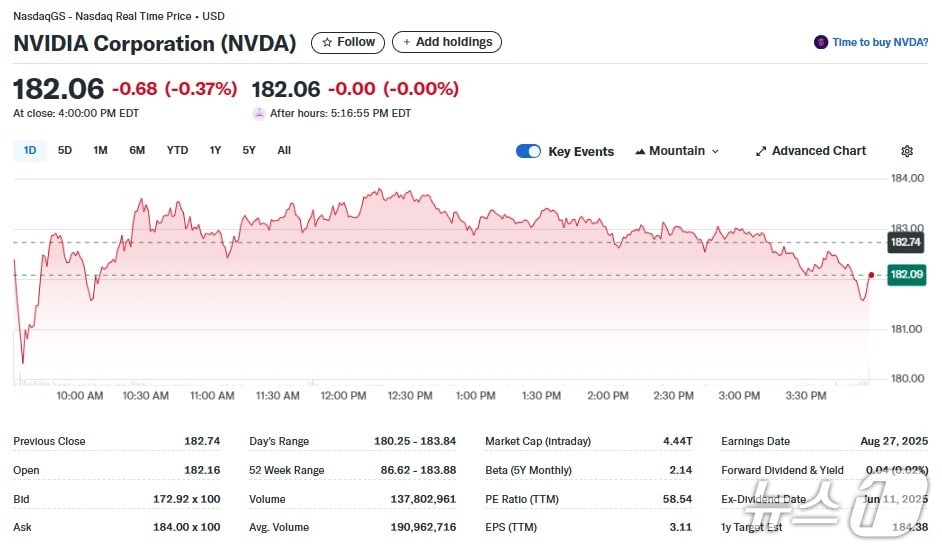Click the red current price dot on chart
942x551 pixels.
click(x=872, y=274)
